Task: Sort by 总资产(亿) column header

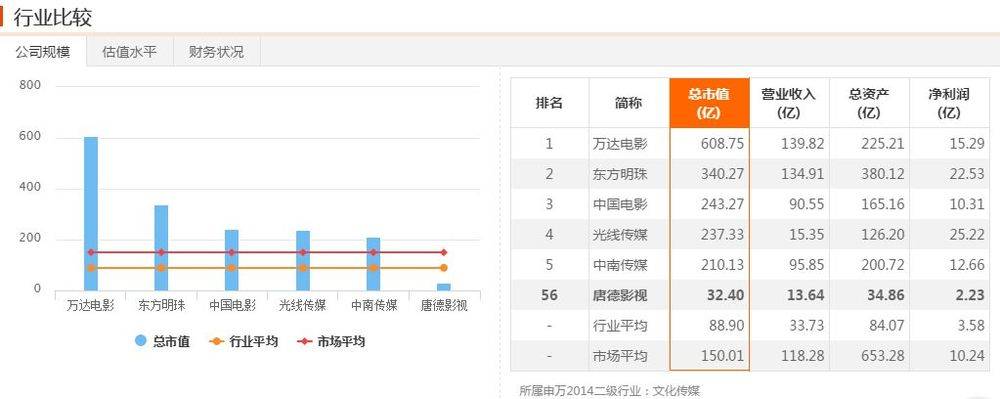Action: (x=869, y=103)
